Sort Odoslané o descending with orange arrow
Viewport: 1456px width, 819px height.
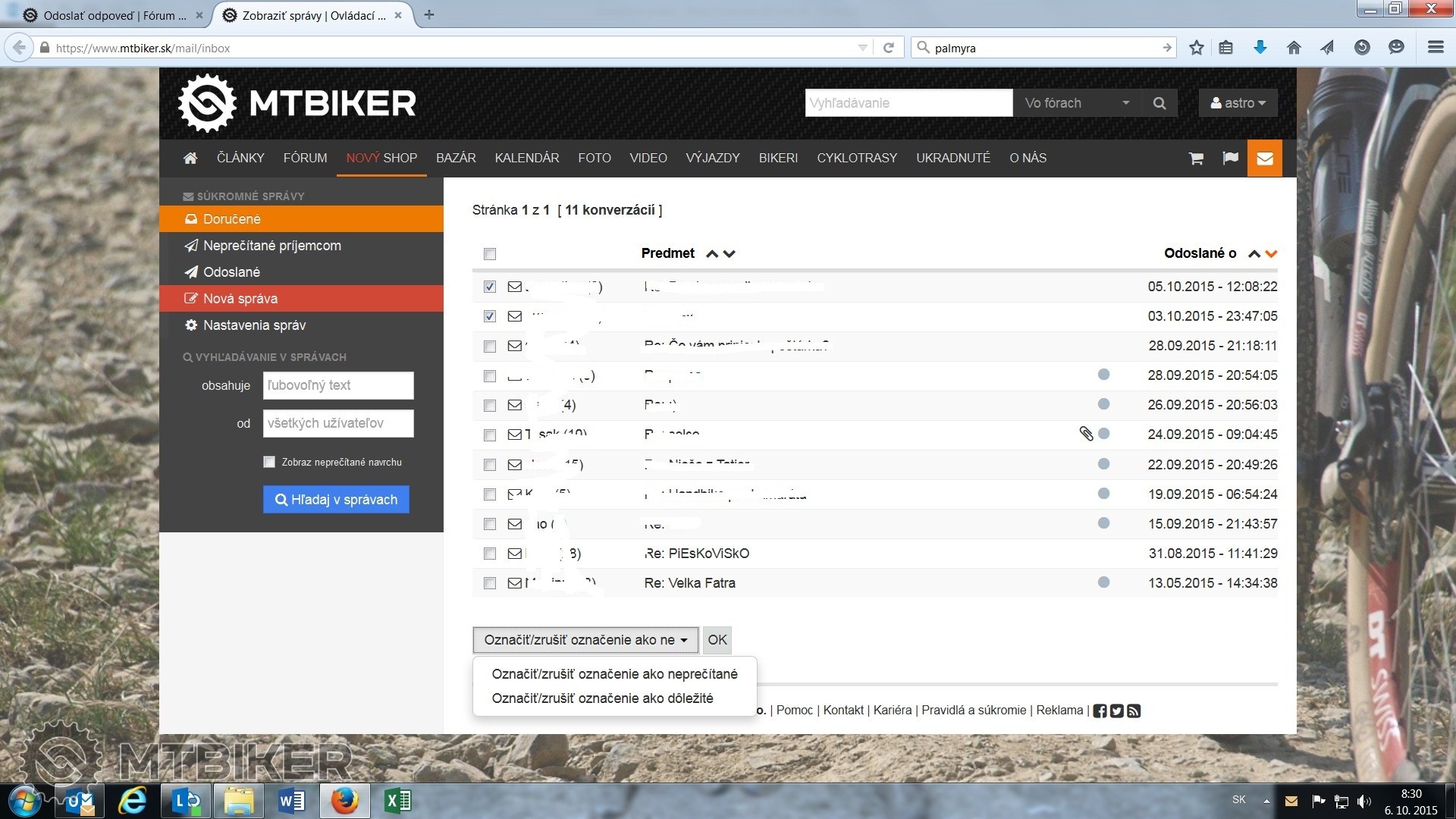click(1272, 254)
